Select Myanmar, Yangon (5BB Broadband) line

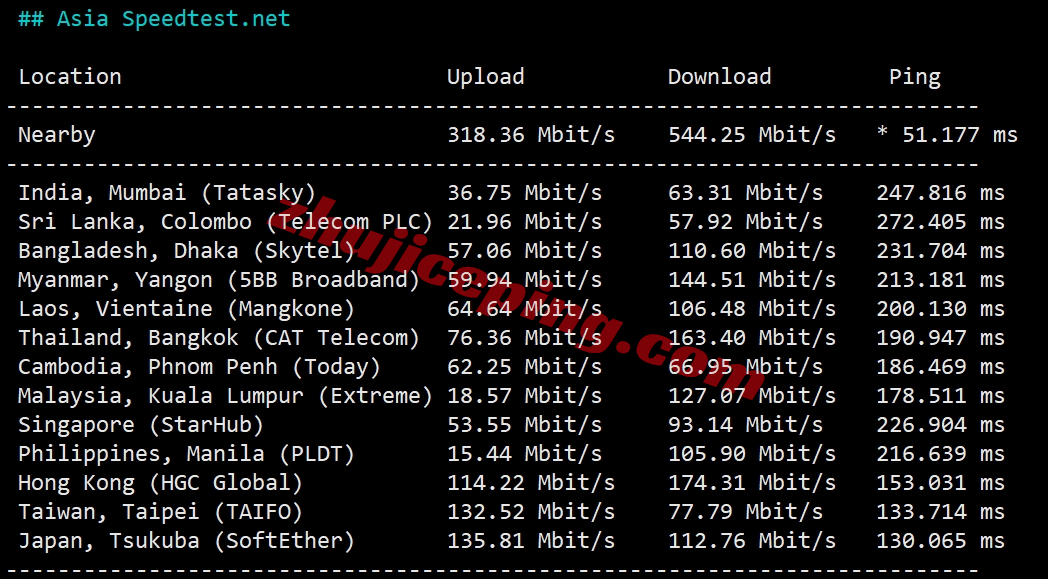511,279
